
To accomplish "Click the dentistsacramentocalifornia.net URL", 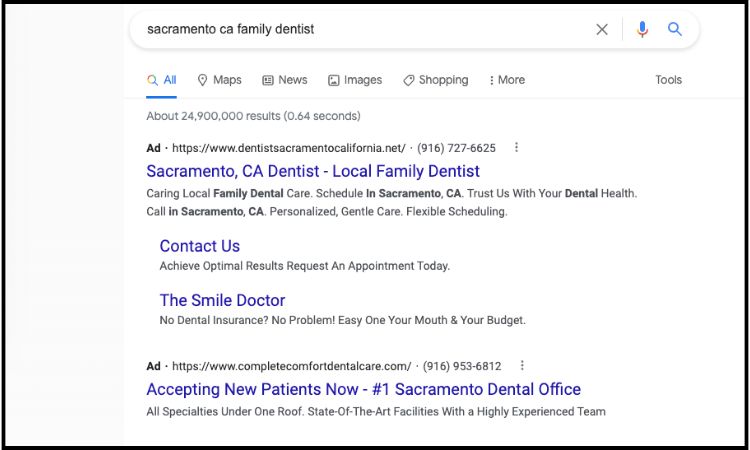I will coord(289,148).
